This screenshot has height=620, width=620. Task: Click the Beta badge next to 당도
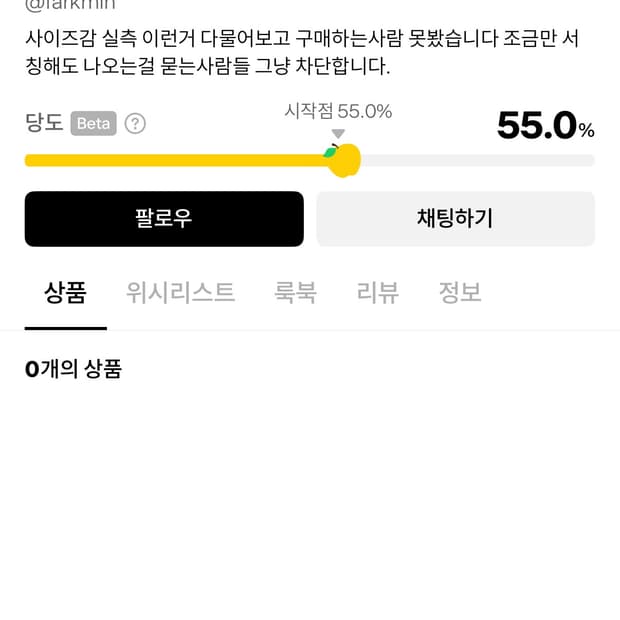coord(94,124)
